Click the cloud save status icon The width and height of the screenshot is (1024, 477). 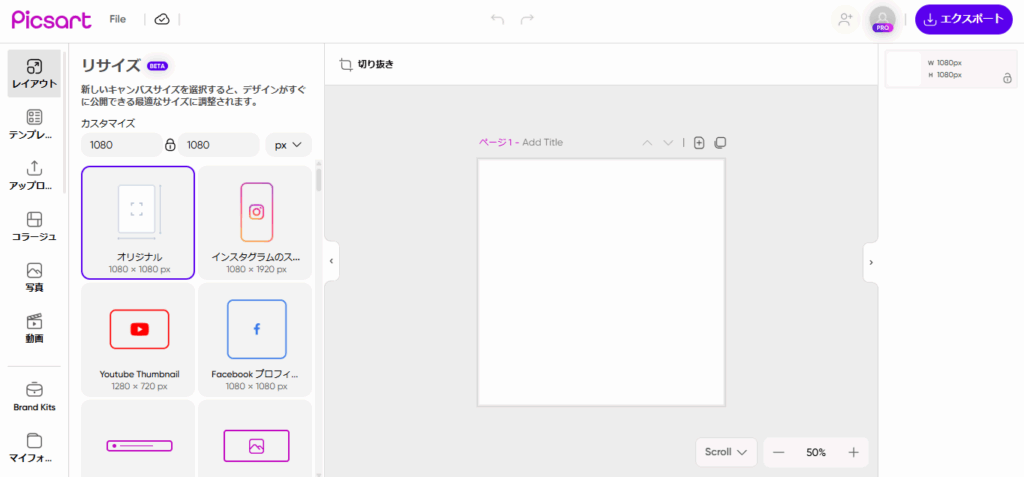(x=161, y=20)
